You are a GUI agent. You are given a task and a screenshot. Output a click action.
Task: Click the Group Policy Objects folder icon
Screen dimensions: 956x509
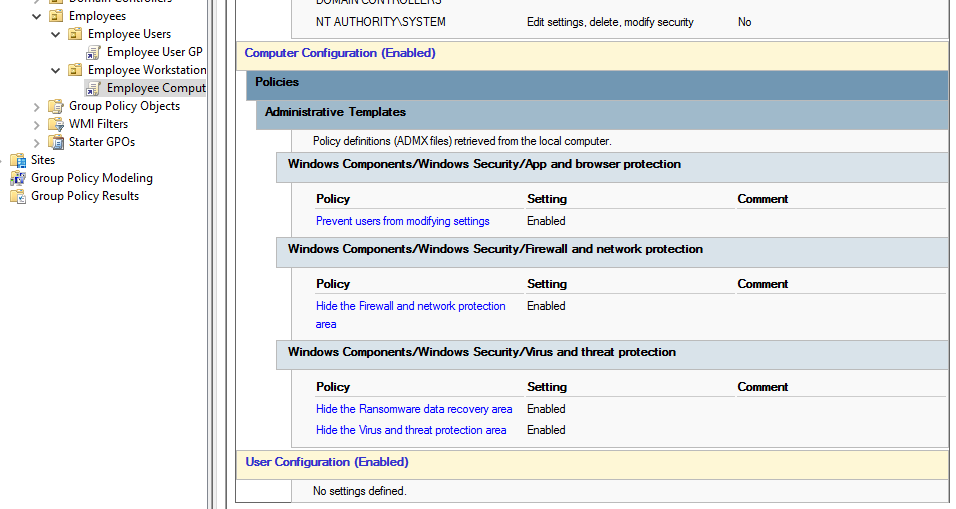click(56, 106)
